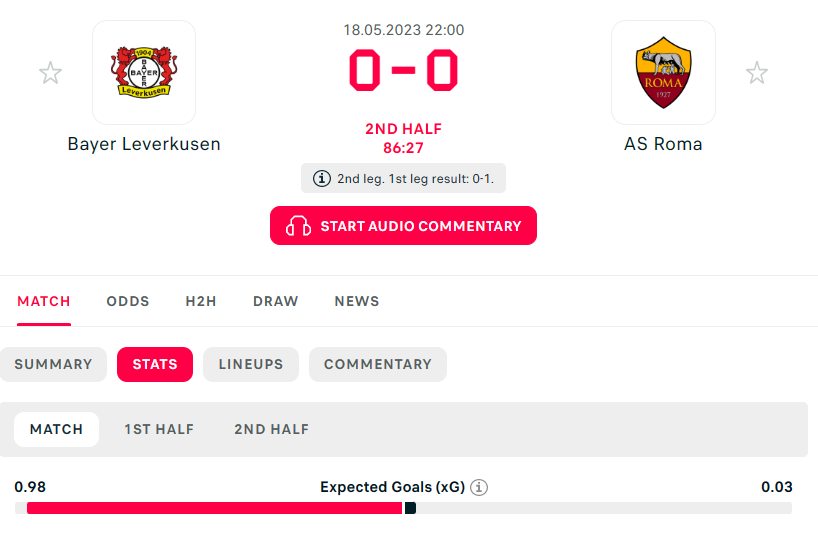Favorite AS Roma with the star icon
This screenshot has height=534, width=818.
[x=757, y=73]
